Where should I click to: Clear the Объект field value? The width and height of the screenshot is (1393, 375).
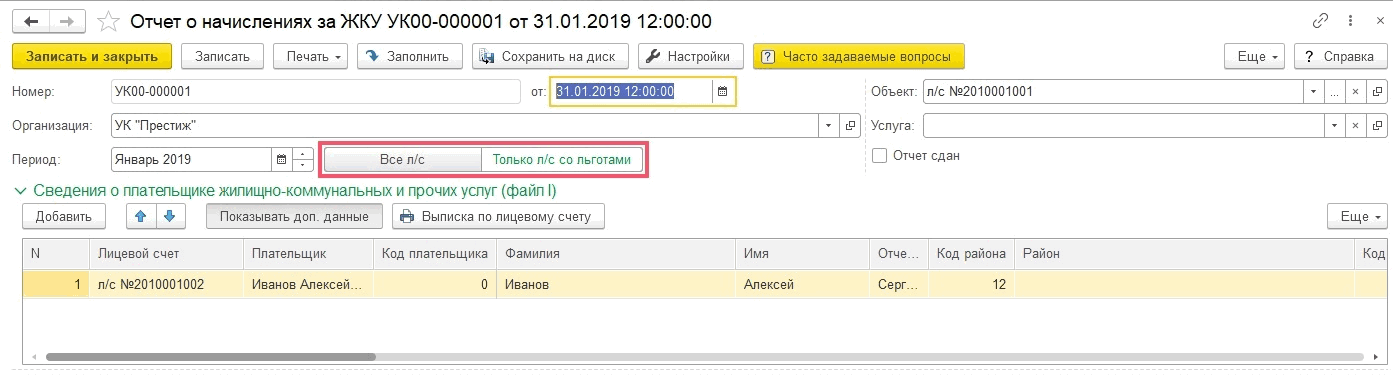point(1355,92)
